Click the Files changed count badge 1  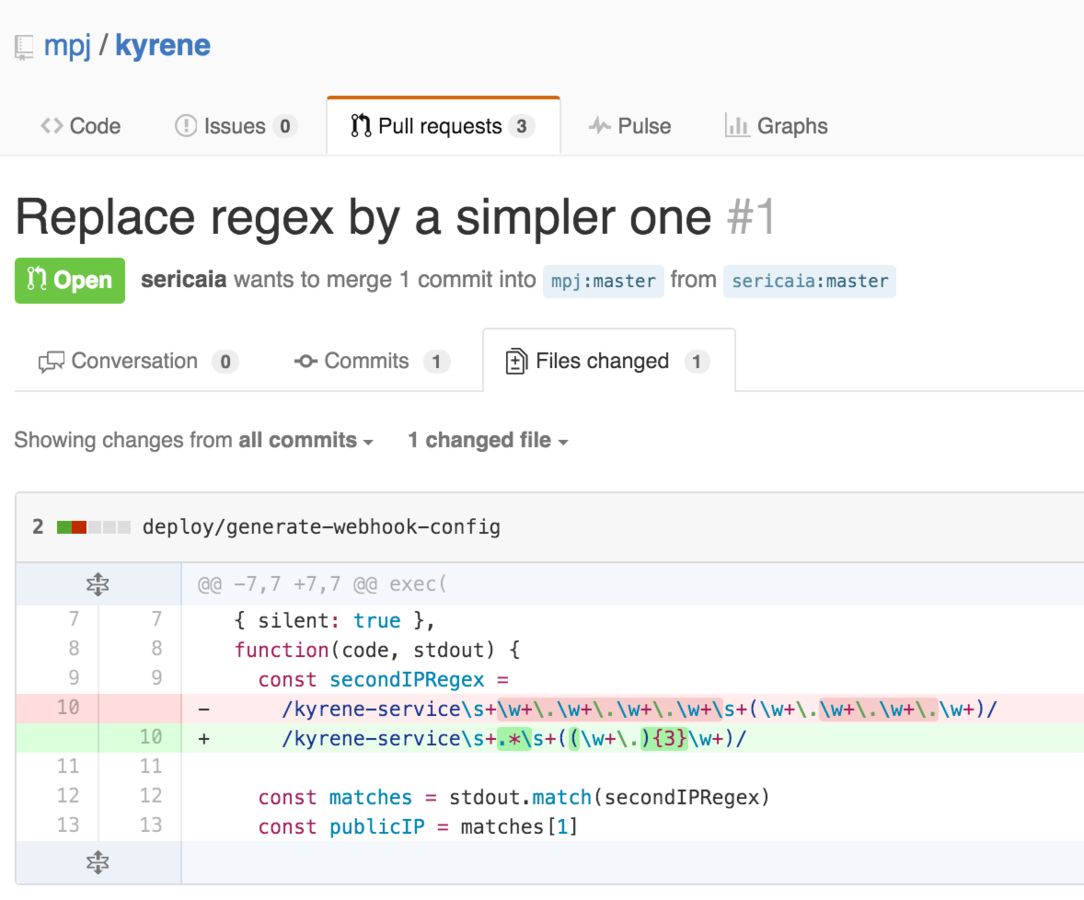697,362
